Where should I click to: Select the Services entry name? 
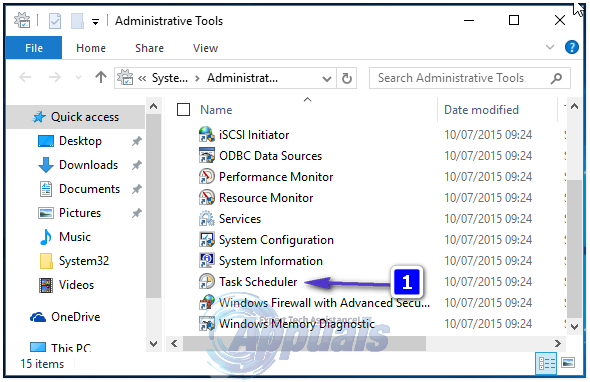[240, 219]
